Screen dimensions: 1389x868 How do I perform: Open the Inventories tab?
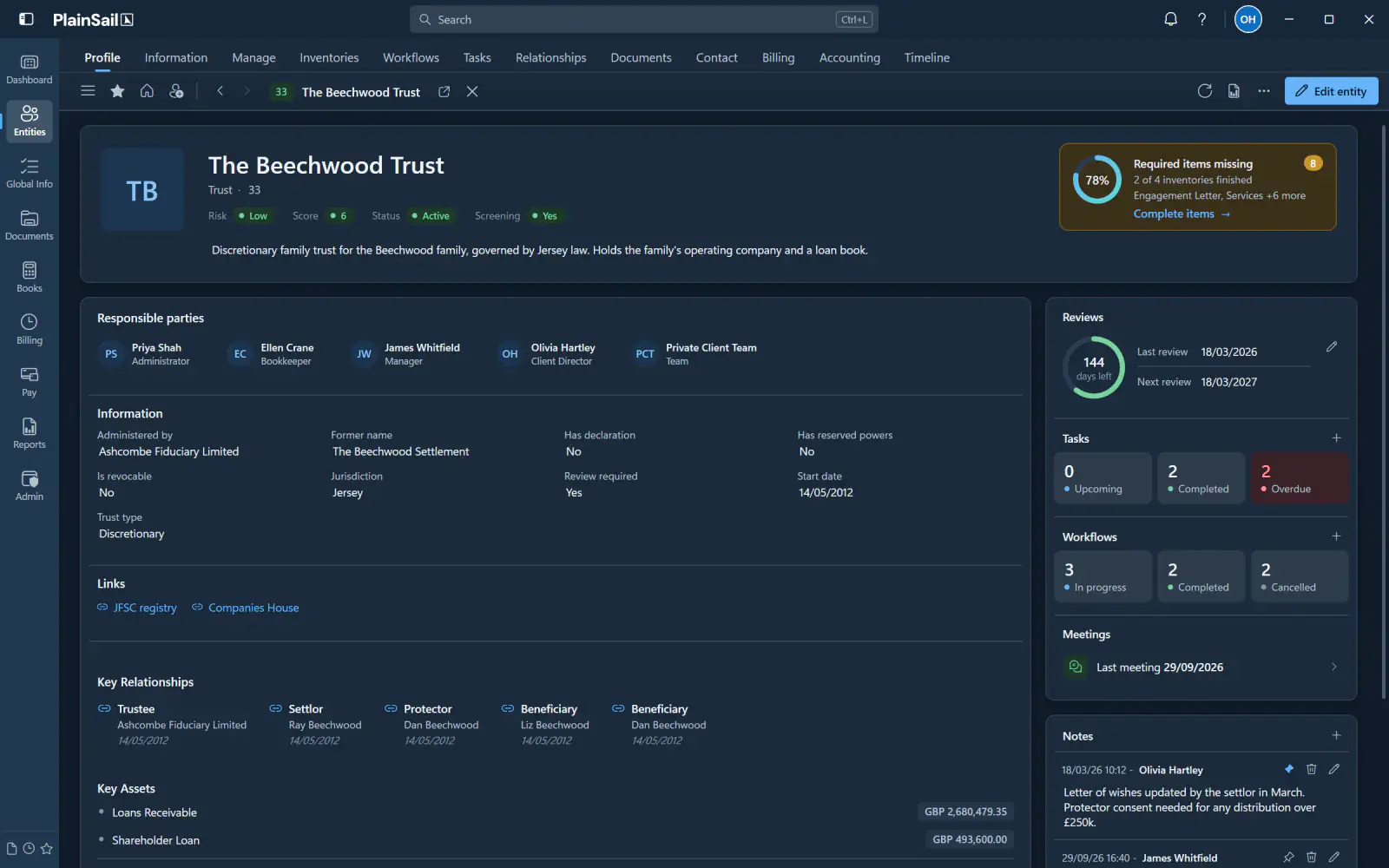click(329, 57)
